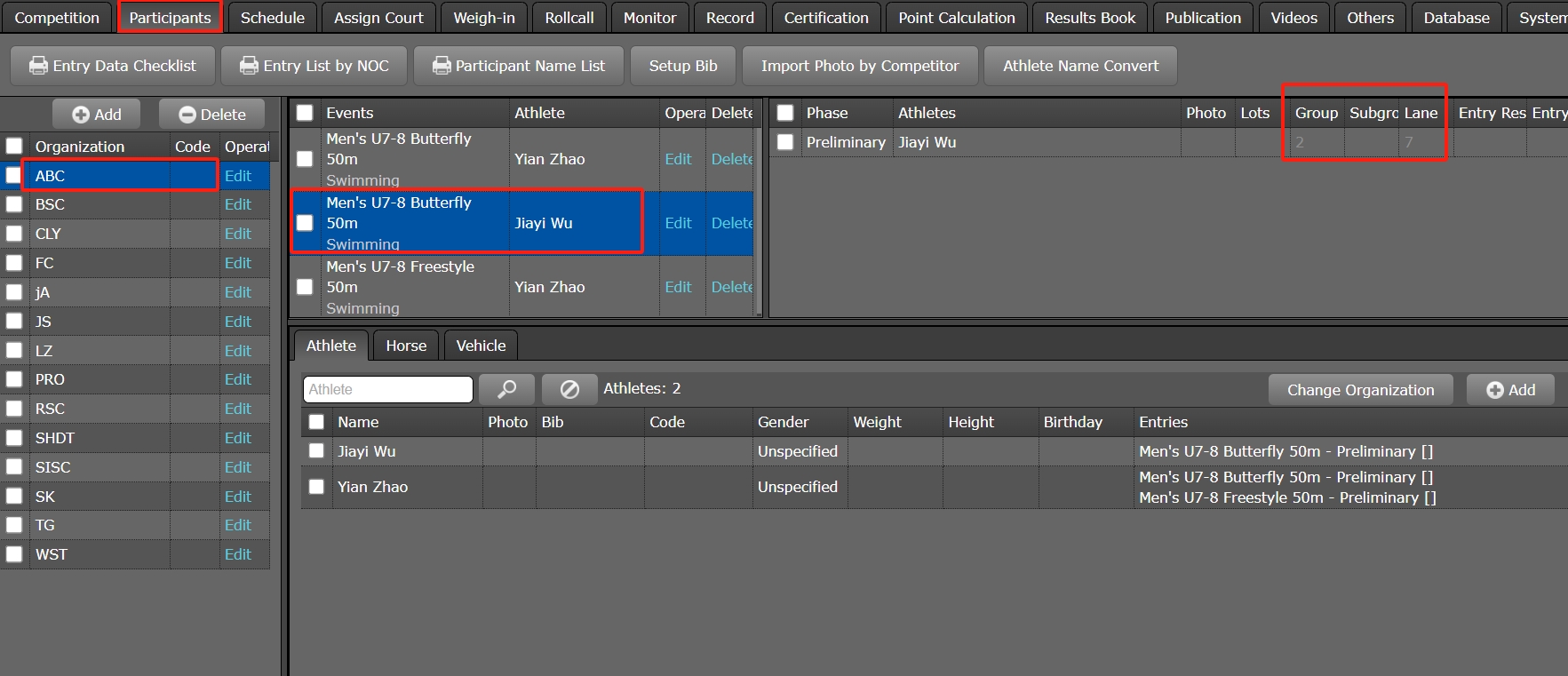
Task: Add a new athlete in athlete panel
Action: tap(1510, 390)
